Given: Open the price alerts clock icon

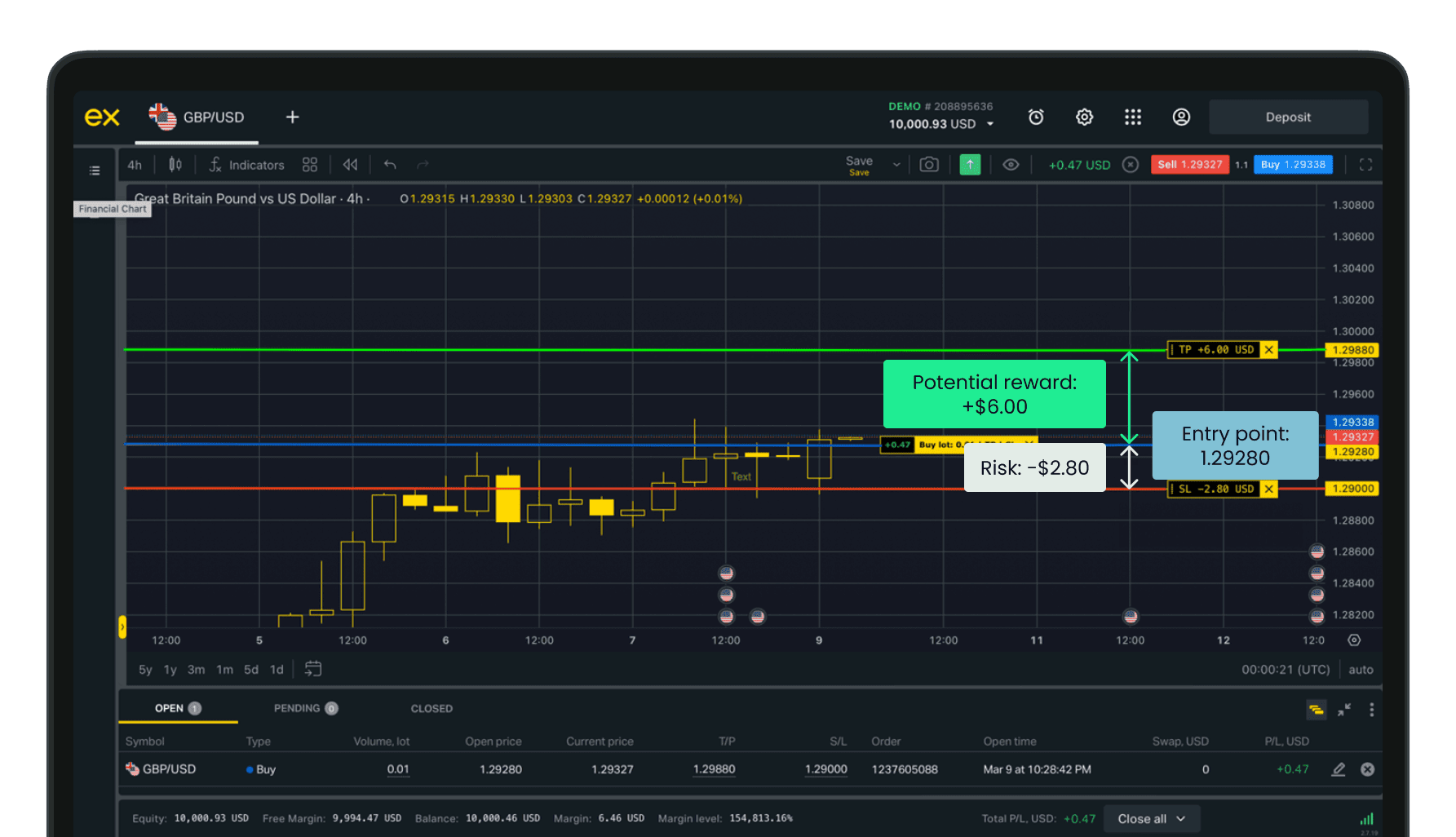Looking at the screenshot, I should coord(1035,117).
